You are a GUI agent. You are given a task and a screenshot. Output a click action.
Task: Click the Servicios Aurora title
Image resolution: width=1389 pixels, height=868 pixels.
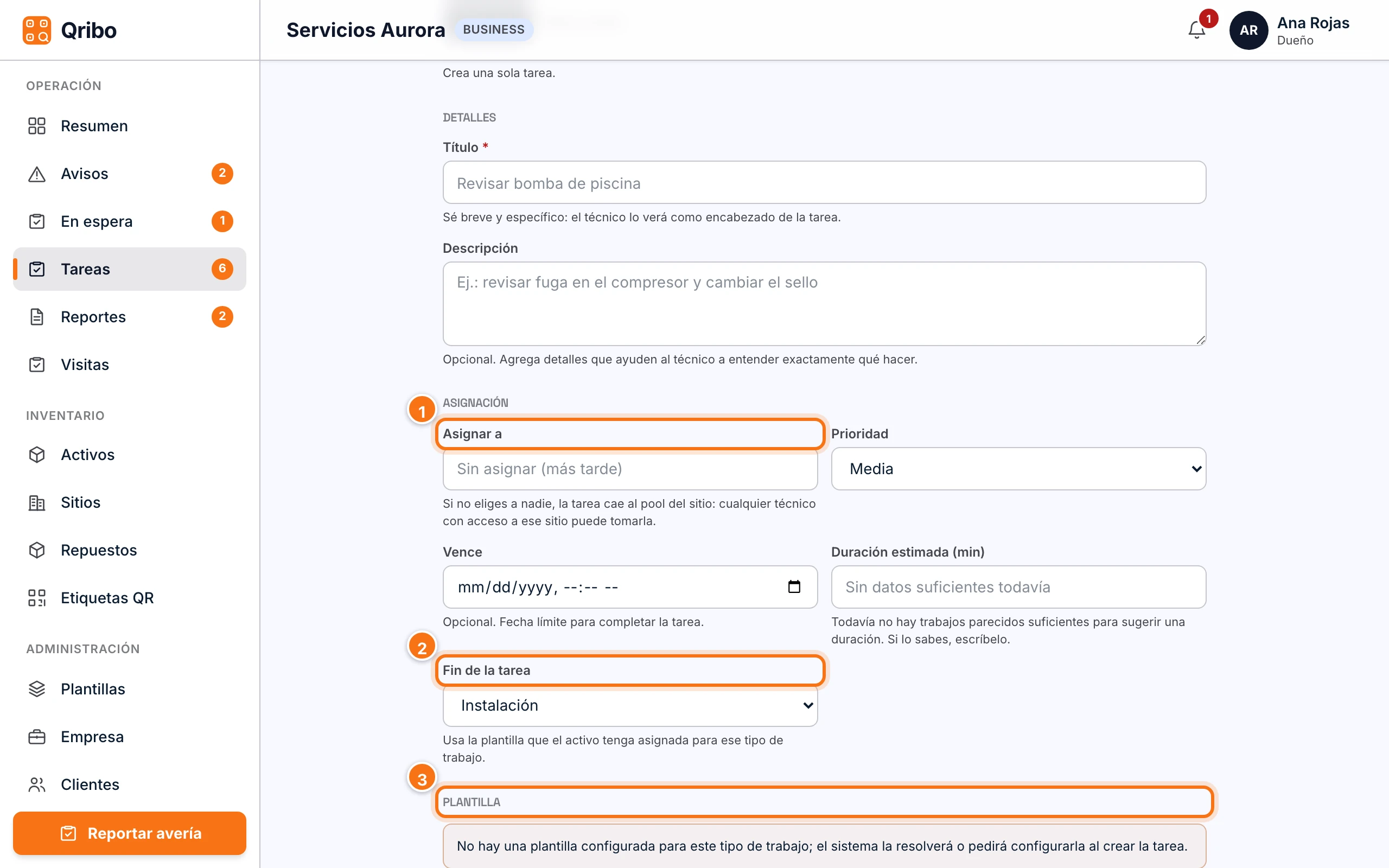[x=366, y=30]
